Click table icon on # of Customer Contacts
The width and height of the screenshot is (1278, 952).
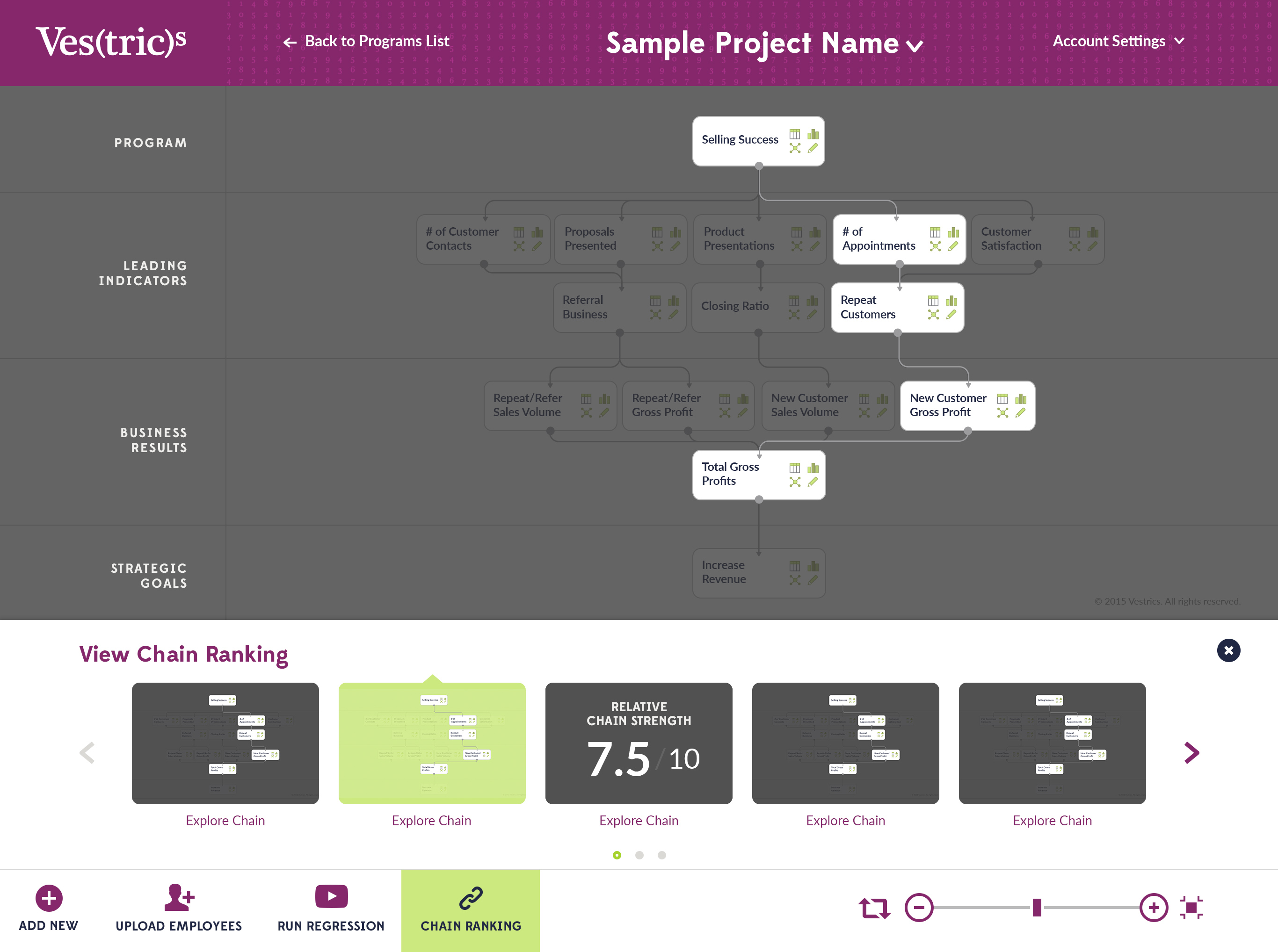519,232
